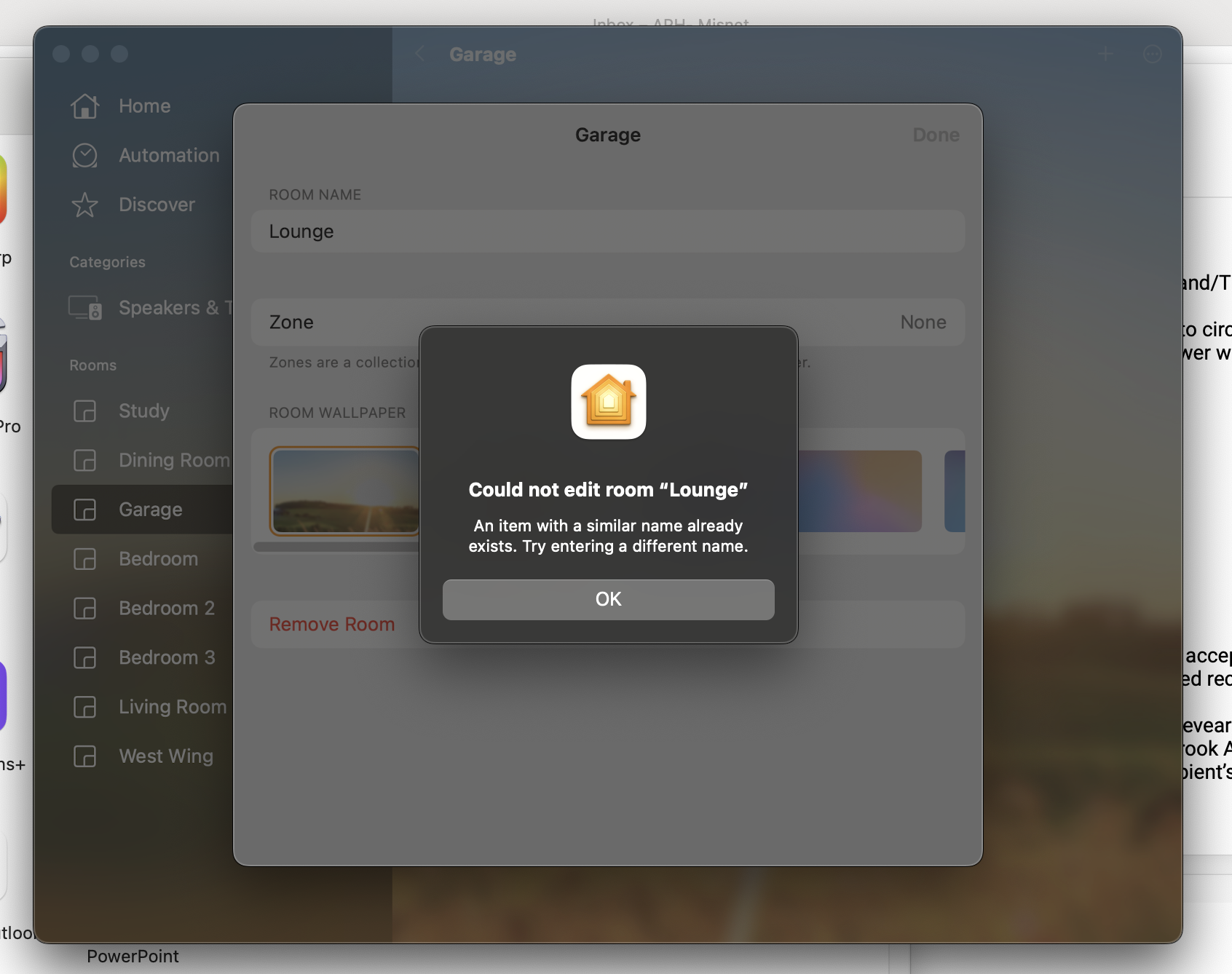Select the Study room icon
Screen dimensions: 1232x974
[84, 411]
